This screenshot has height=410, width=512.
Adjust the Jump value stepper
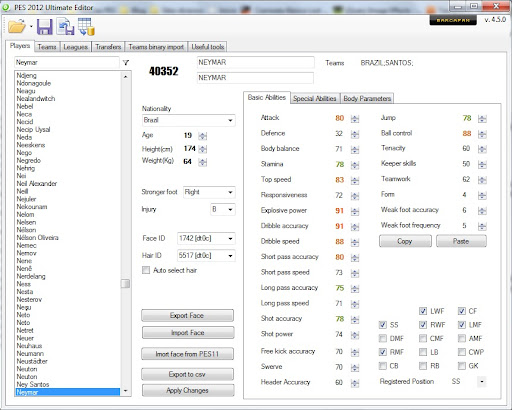pos(482,119)
